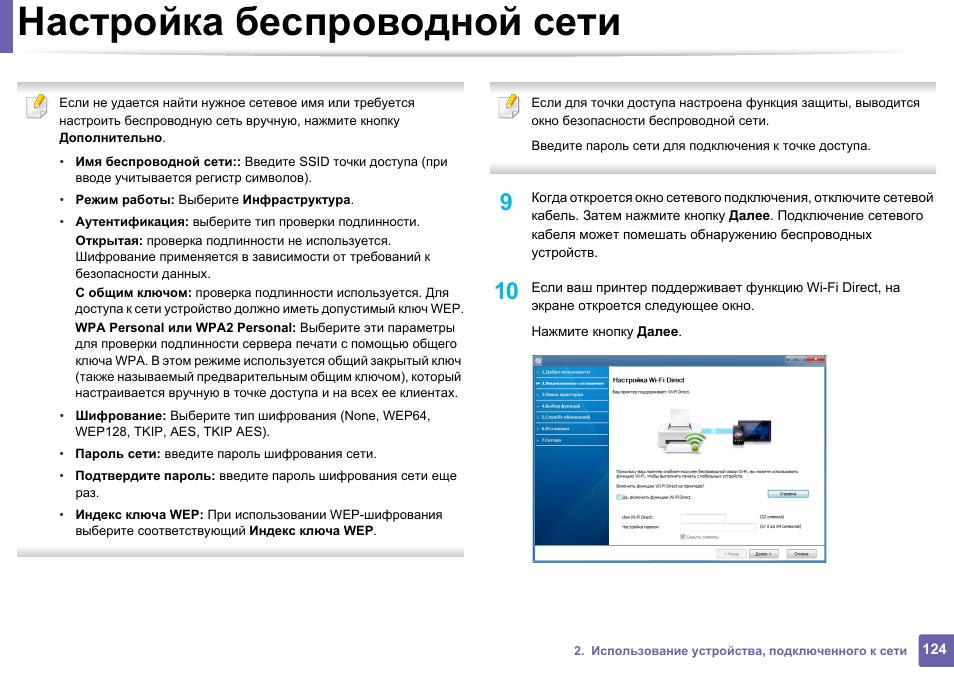This screenshot has height=675, width=954.
Task: Click the Далее button to continue
Action: pos(763,553)
